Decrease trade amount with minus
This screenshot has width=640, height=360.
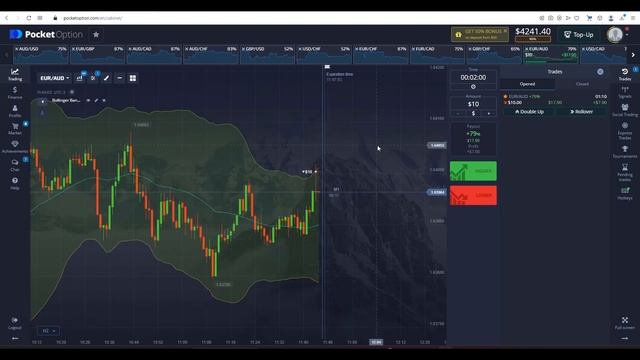[x=458, y=113]
